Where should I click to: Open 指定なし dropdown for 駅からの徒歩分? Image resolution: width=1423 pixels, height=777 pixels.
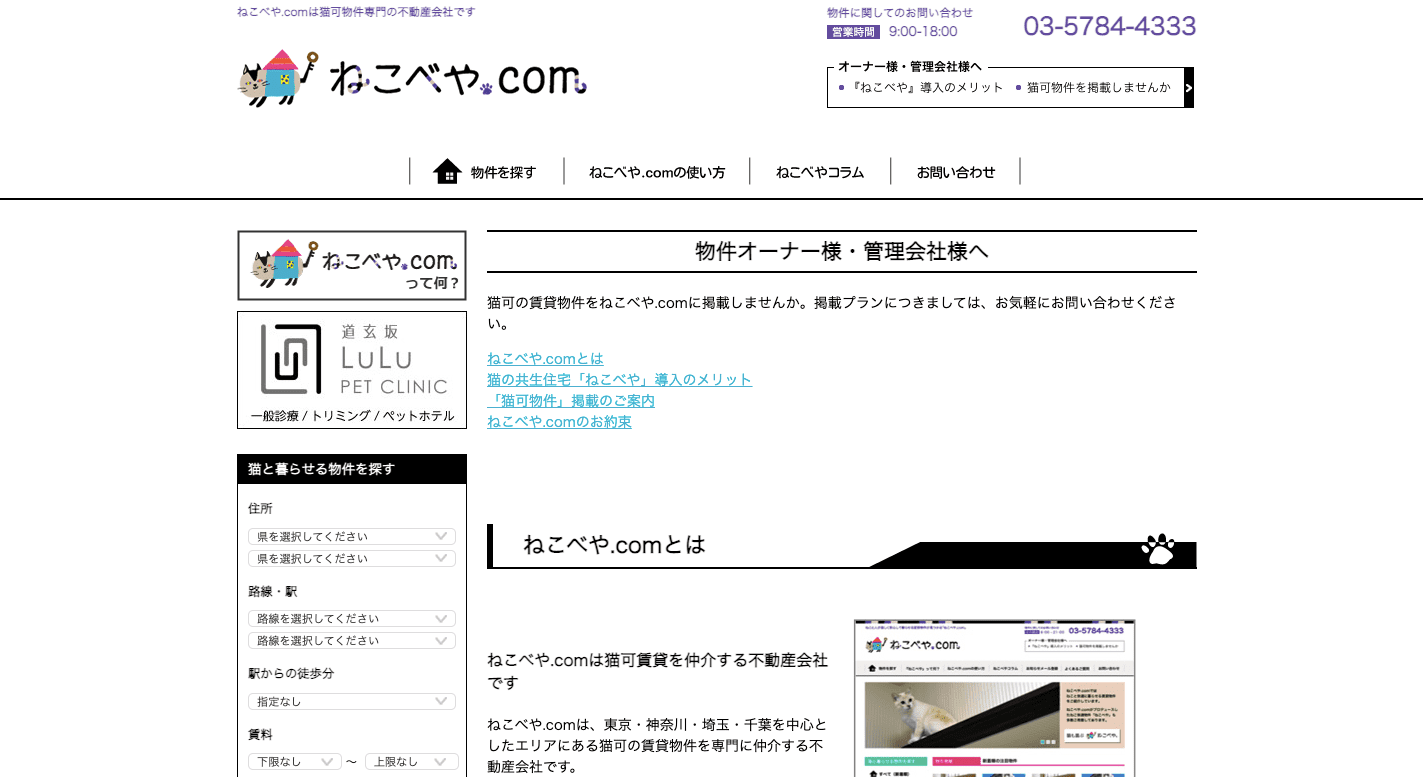point(352,702)
